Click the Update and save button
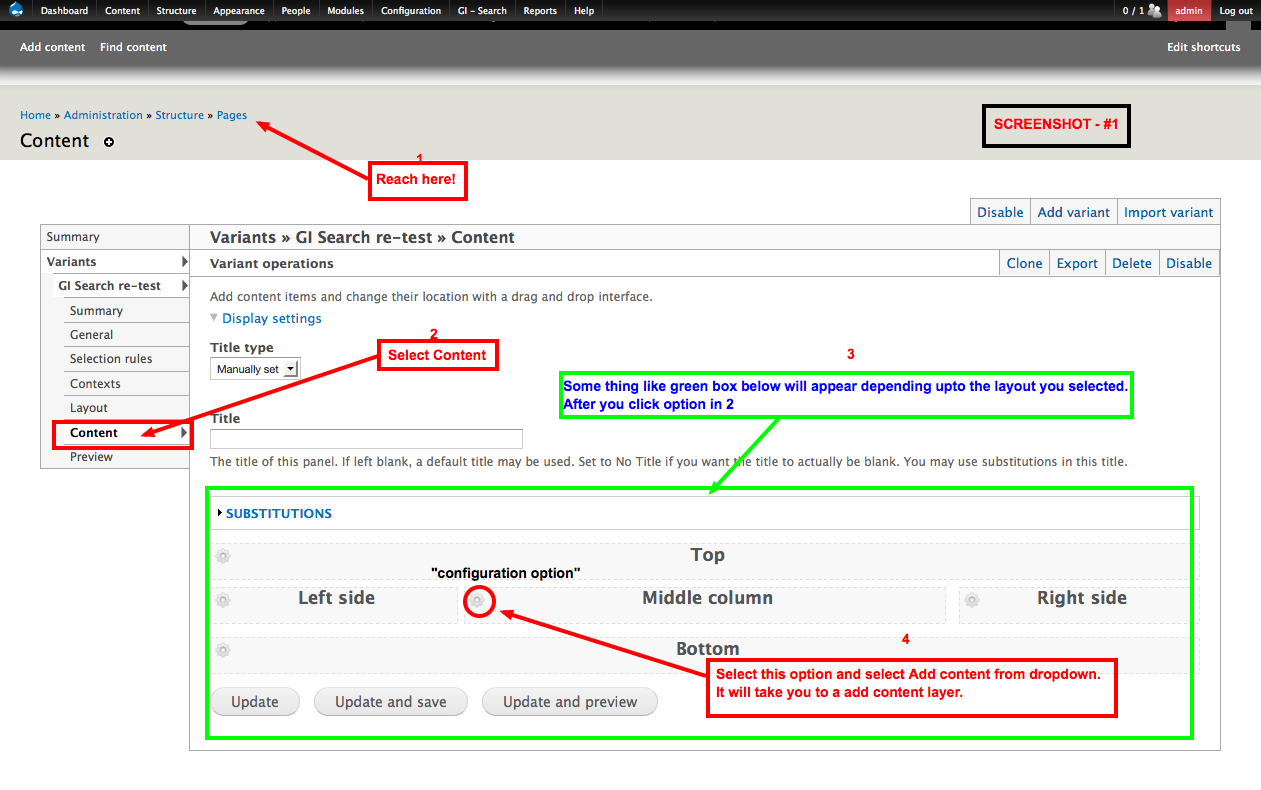The image size is (1261, 790). point(391,702)
